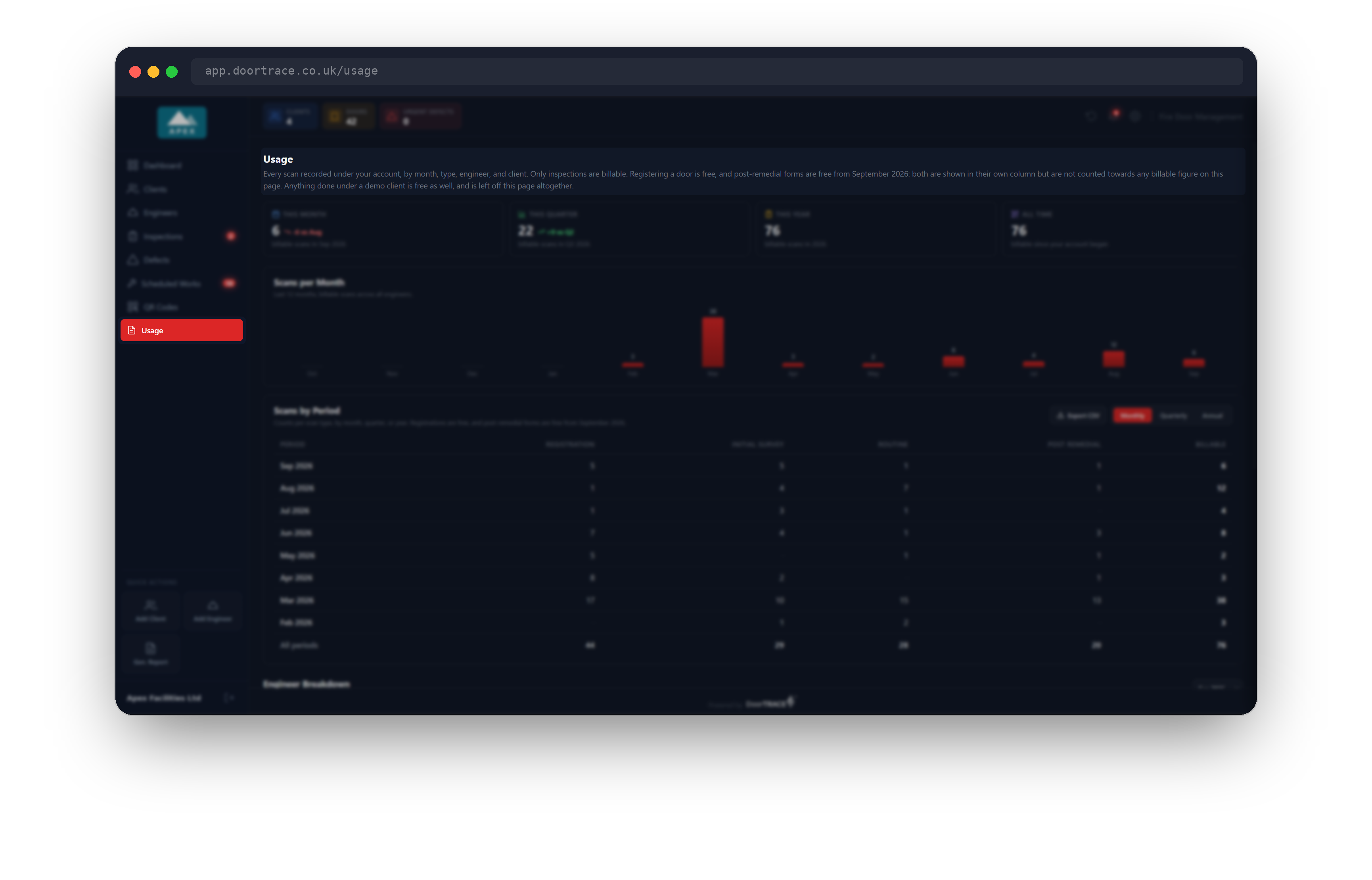Click the tallest red bar in the chart
Screen dimensions: 1372x880
point(713,342)
